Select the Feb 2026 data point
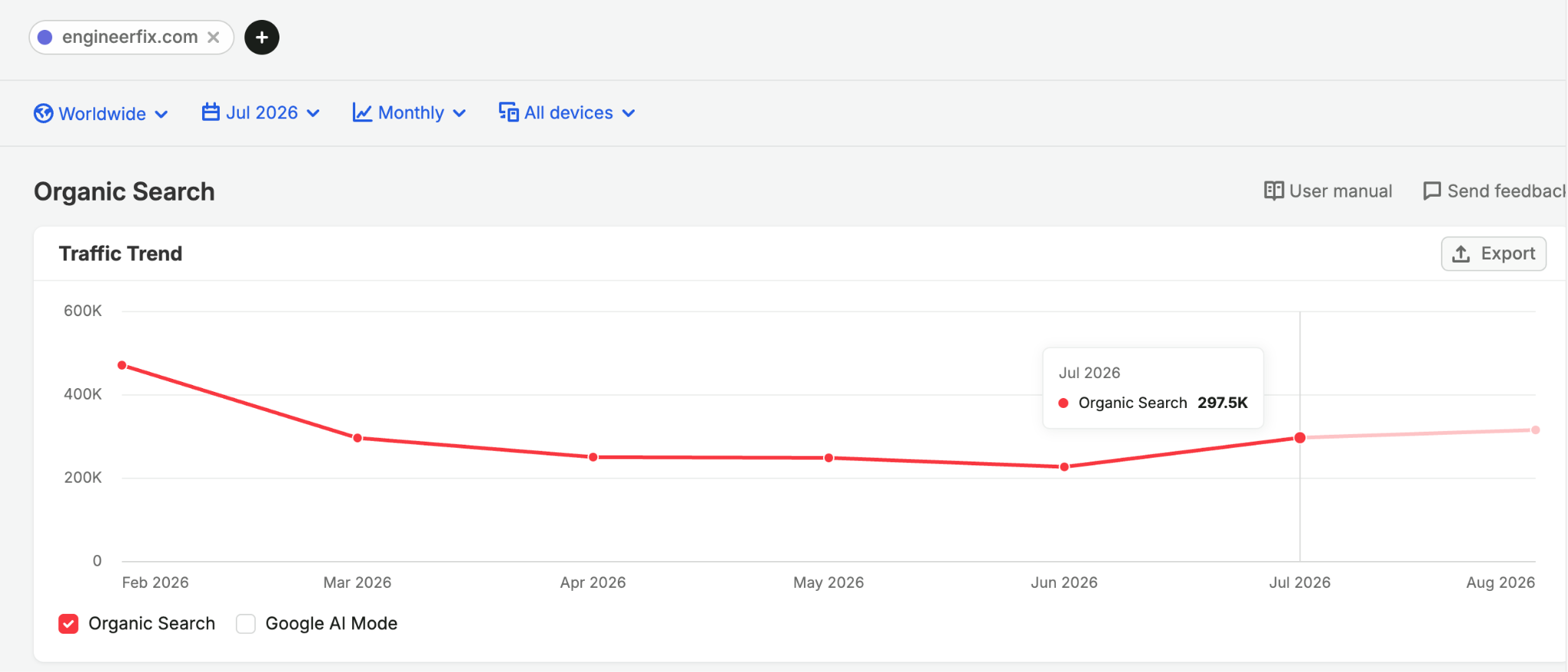Viewport: 1568px width, 672px height. pyautogui.click(x=122, y=365)
